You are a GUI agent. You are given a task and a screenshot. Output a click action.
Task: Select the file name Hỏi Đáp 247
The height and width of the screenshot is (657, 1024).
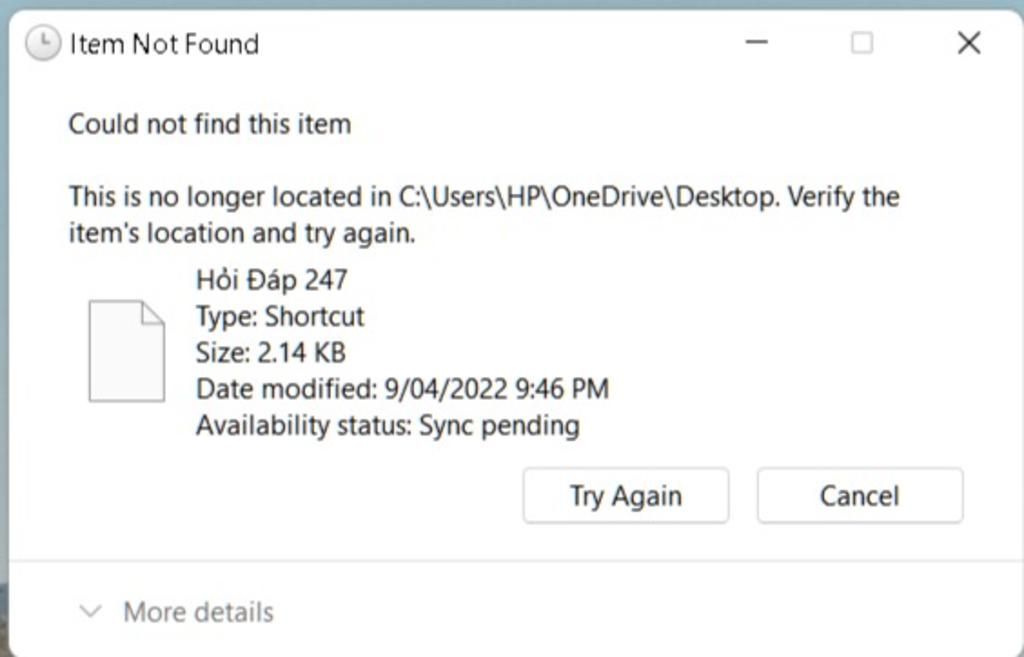(272, 280)
